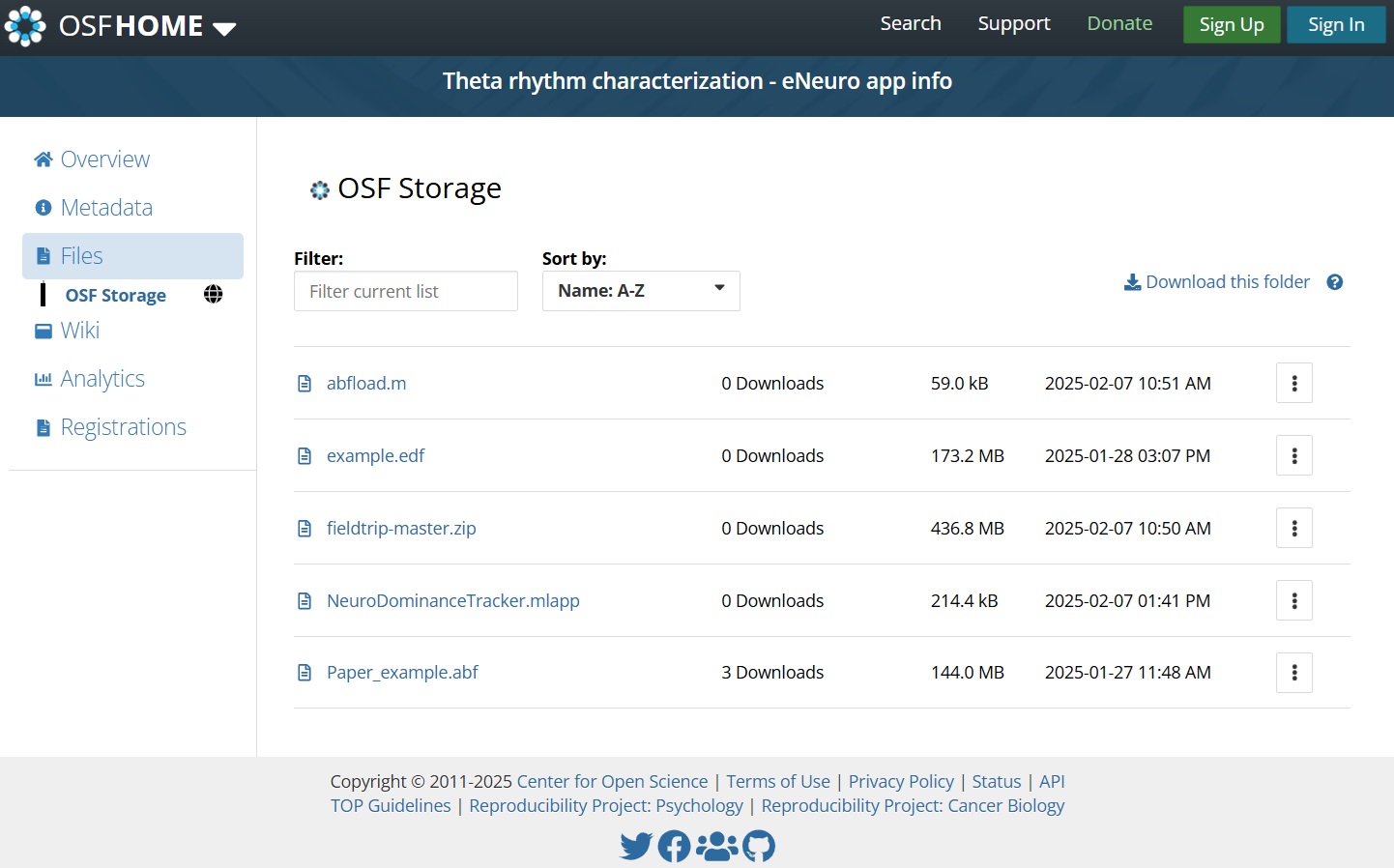This screenshot has height=868, width=1394.
Task: Collapse the OSF HOME navigation dropdown
Action: pyautogui.click(x=223, y=29)
